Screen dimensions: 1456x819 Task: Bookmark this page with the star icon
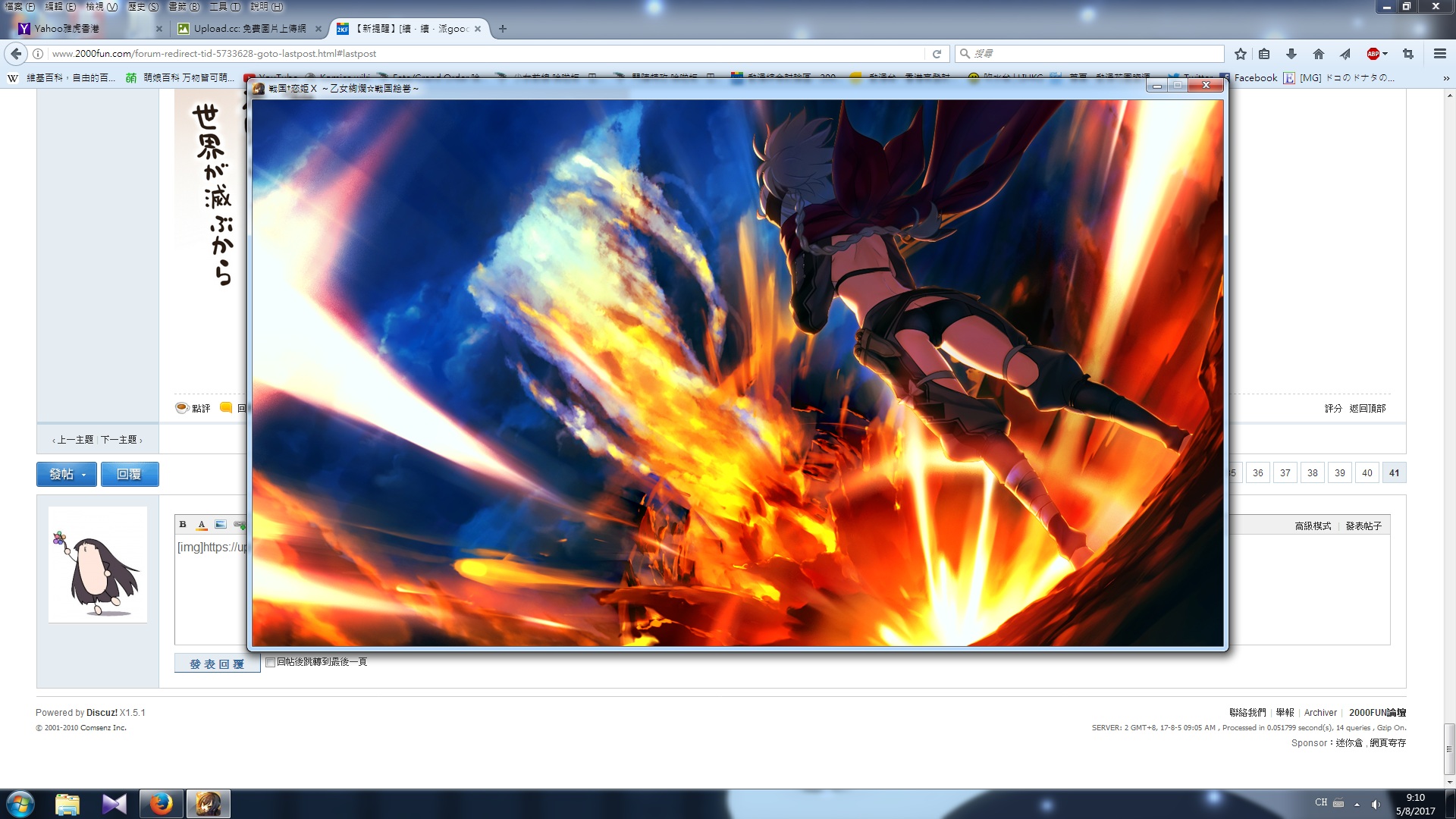tap(1240, 54)
